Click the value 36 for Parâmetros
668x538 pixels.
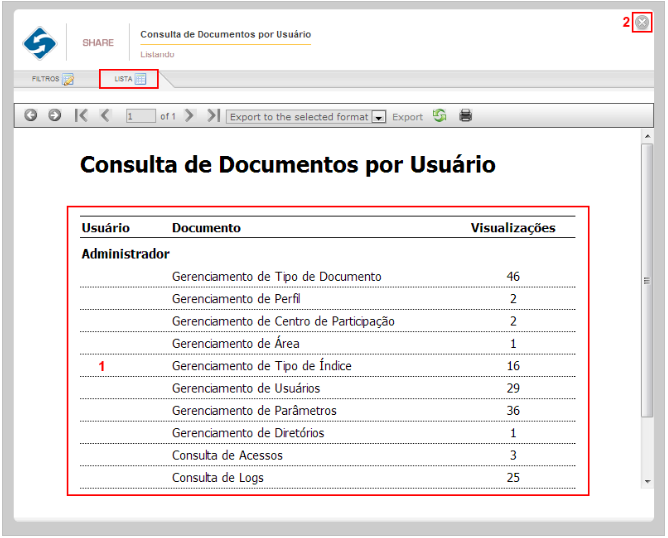point(513,411)
